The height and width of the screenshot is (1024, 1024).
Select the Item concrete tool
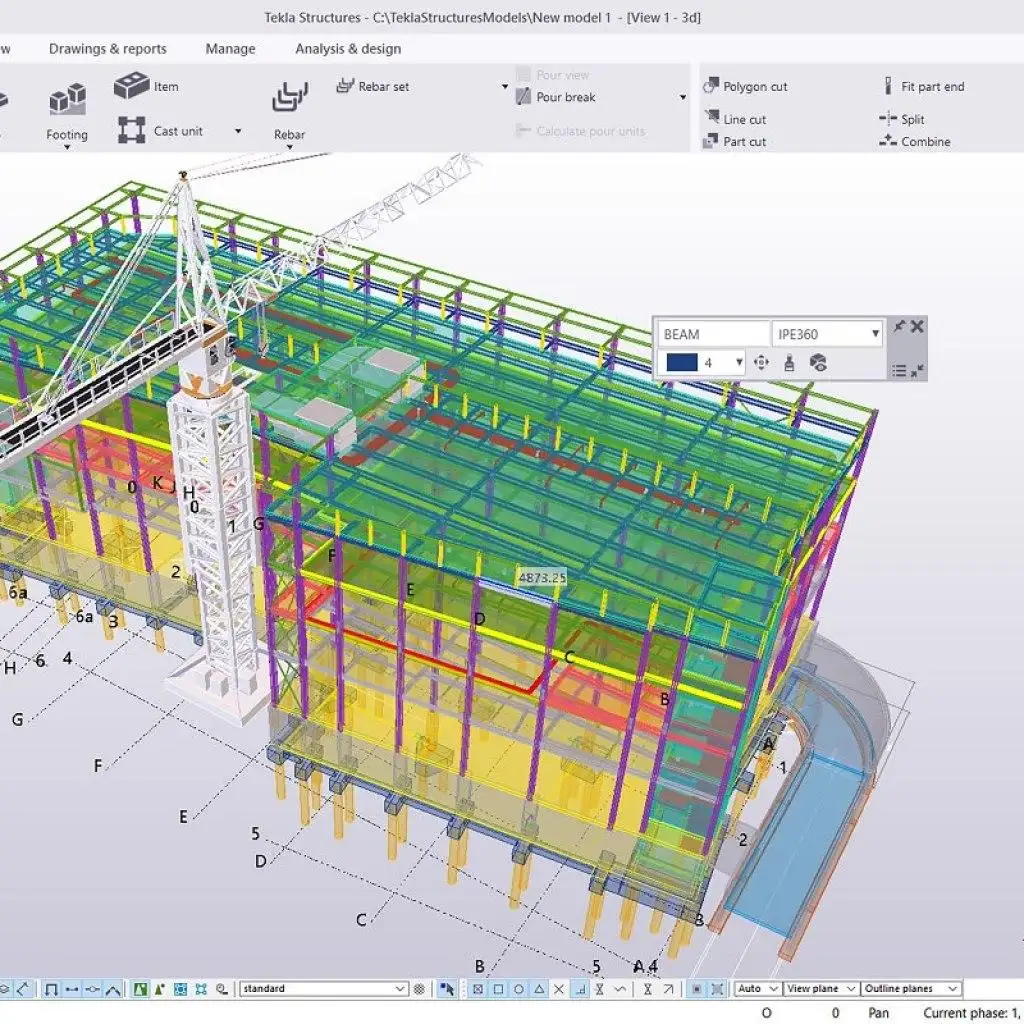[x=146, y=86]
